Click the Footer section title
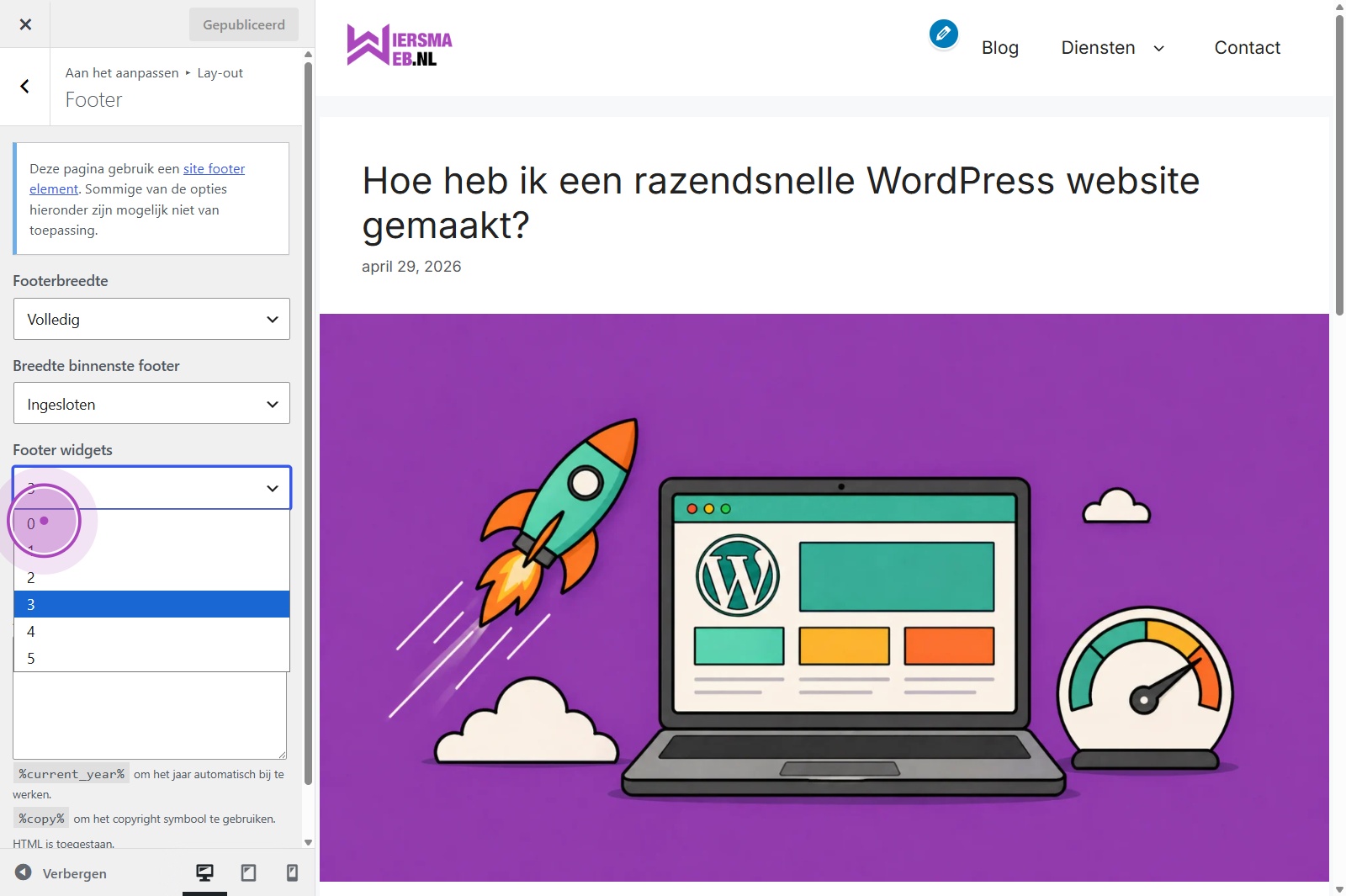The width and height of the screenshot is (1346, 896). 94,100
